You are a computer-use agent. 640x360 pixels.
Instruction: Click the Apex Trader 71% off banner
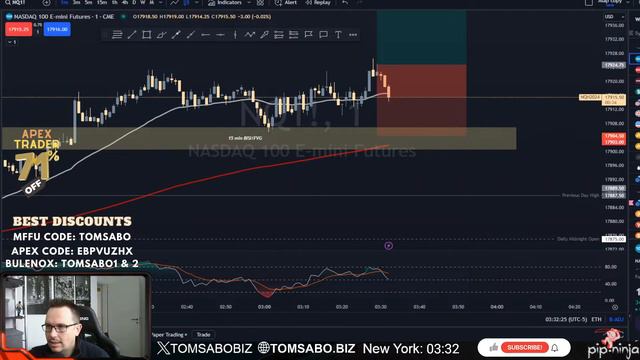point(35,161)
